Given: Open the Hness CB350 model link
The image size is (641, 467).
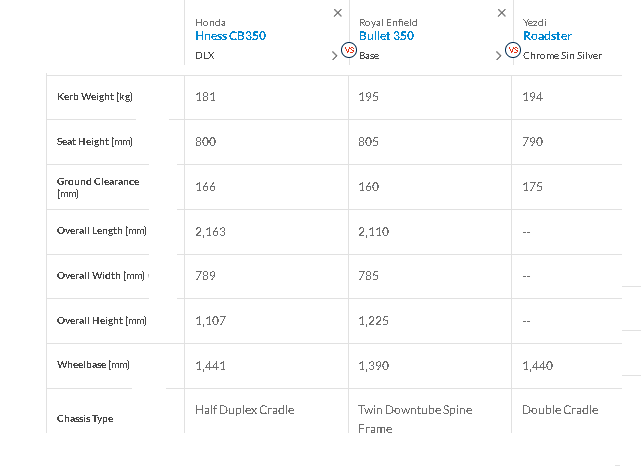Looking at the screenshot, I should pyautogui.click(x=231, y=36).
